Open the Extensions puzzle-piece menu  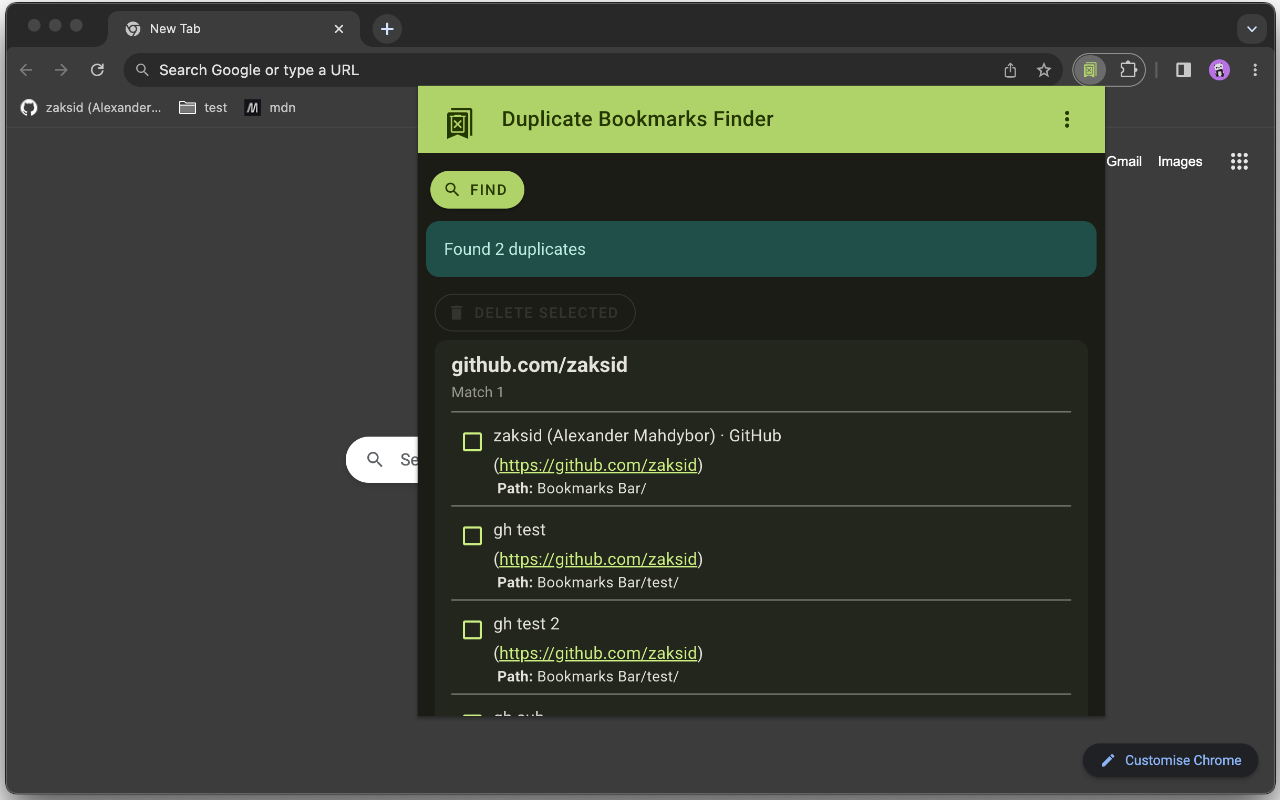coord(1128,70)
